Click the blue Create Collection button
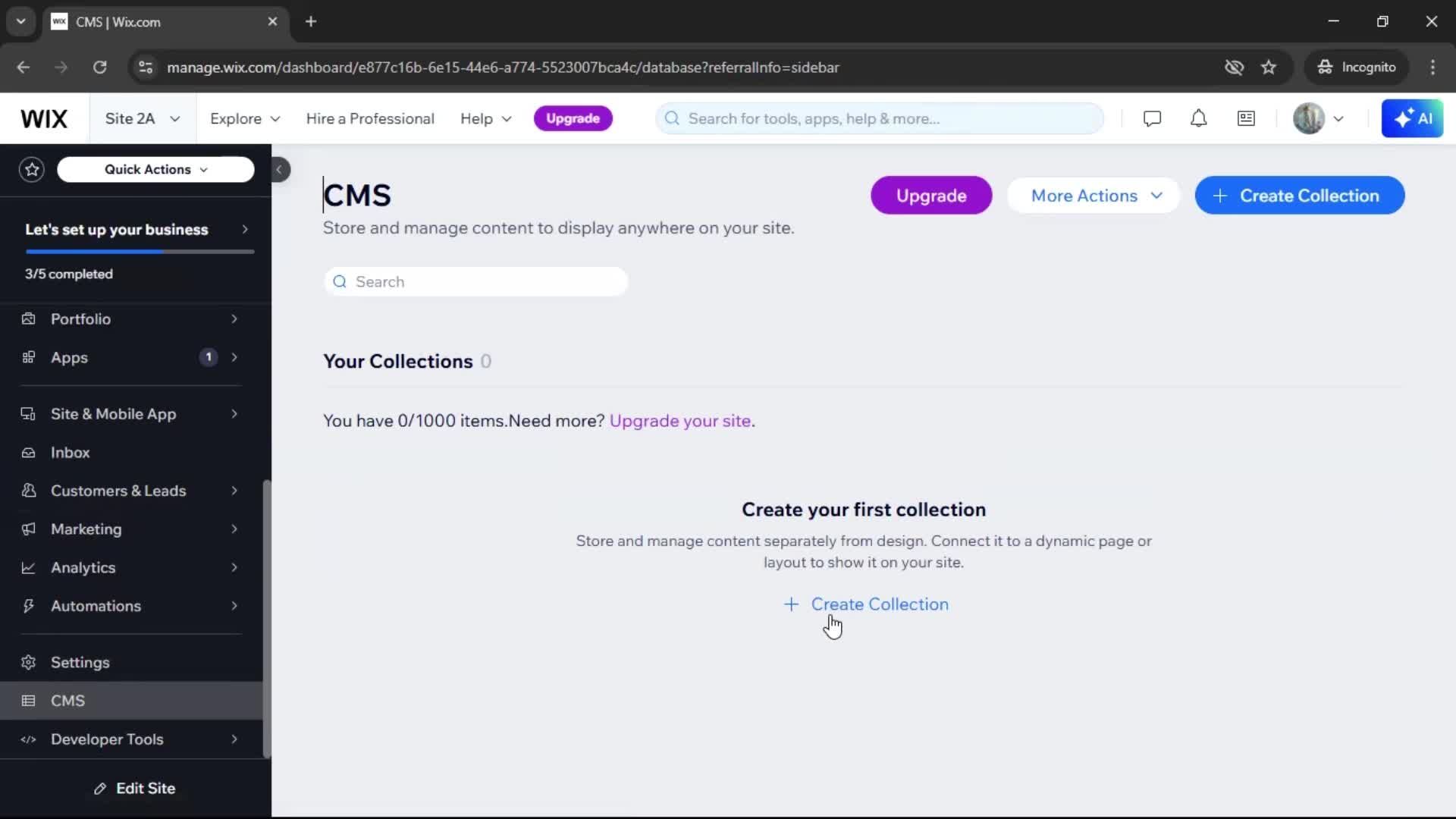The height and width of the screenshot is (819, 1456). [x=1299, y=196]
